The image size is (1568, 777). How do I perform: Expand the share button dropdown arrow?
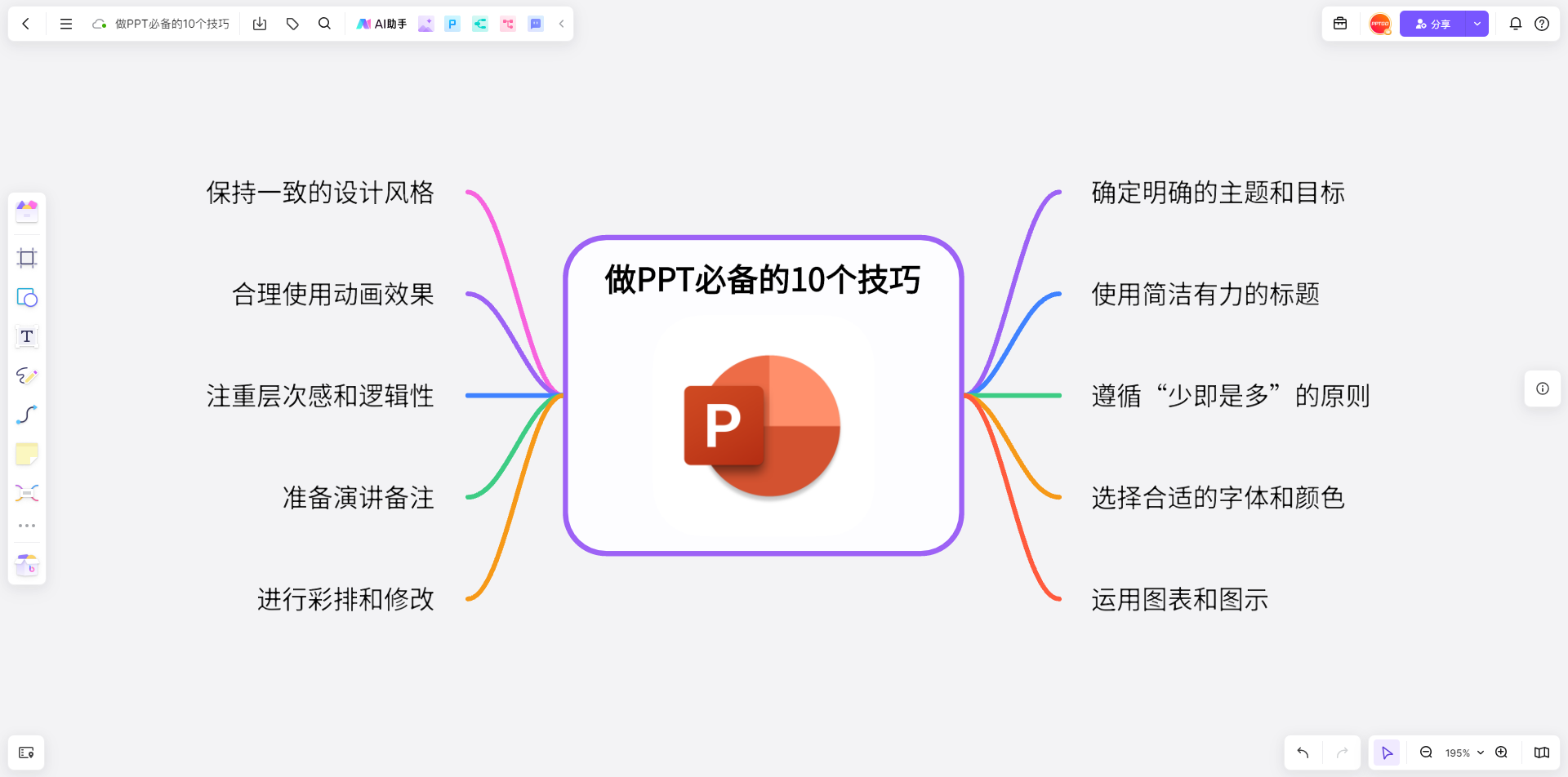1477,24
